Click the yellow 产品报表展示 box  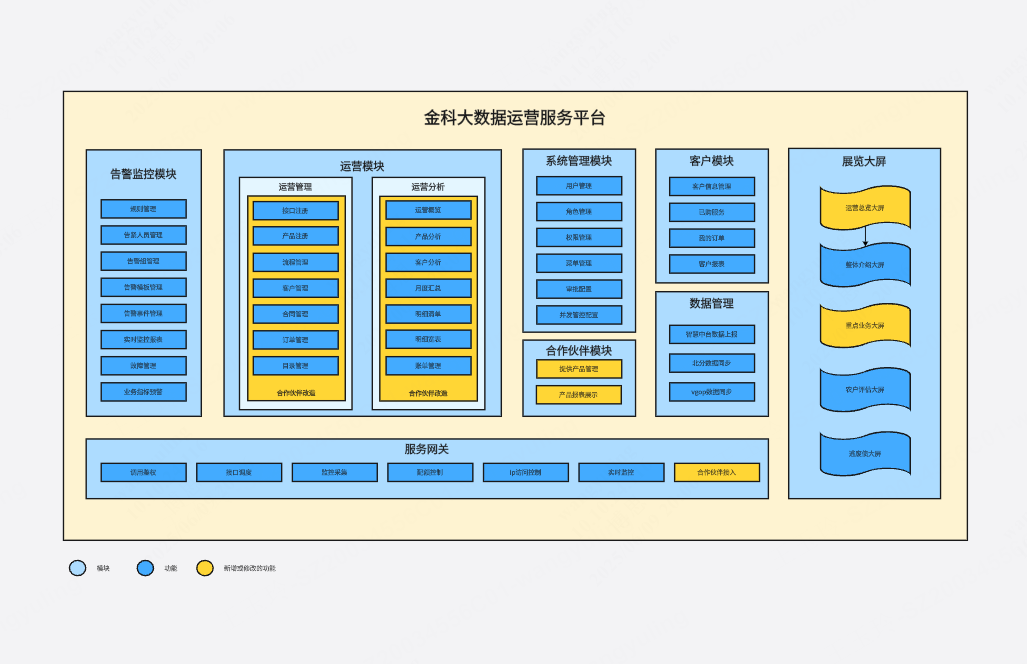tap(579, 395)
